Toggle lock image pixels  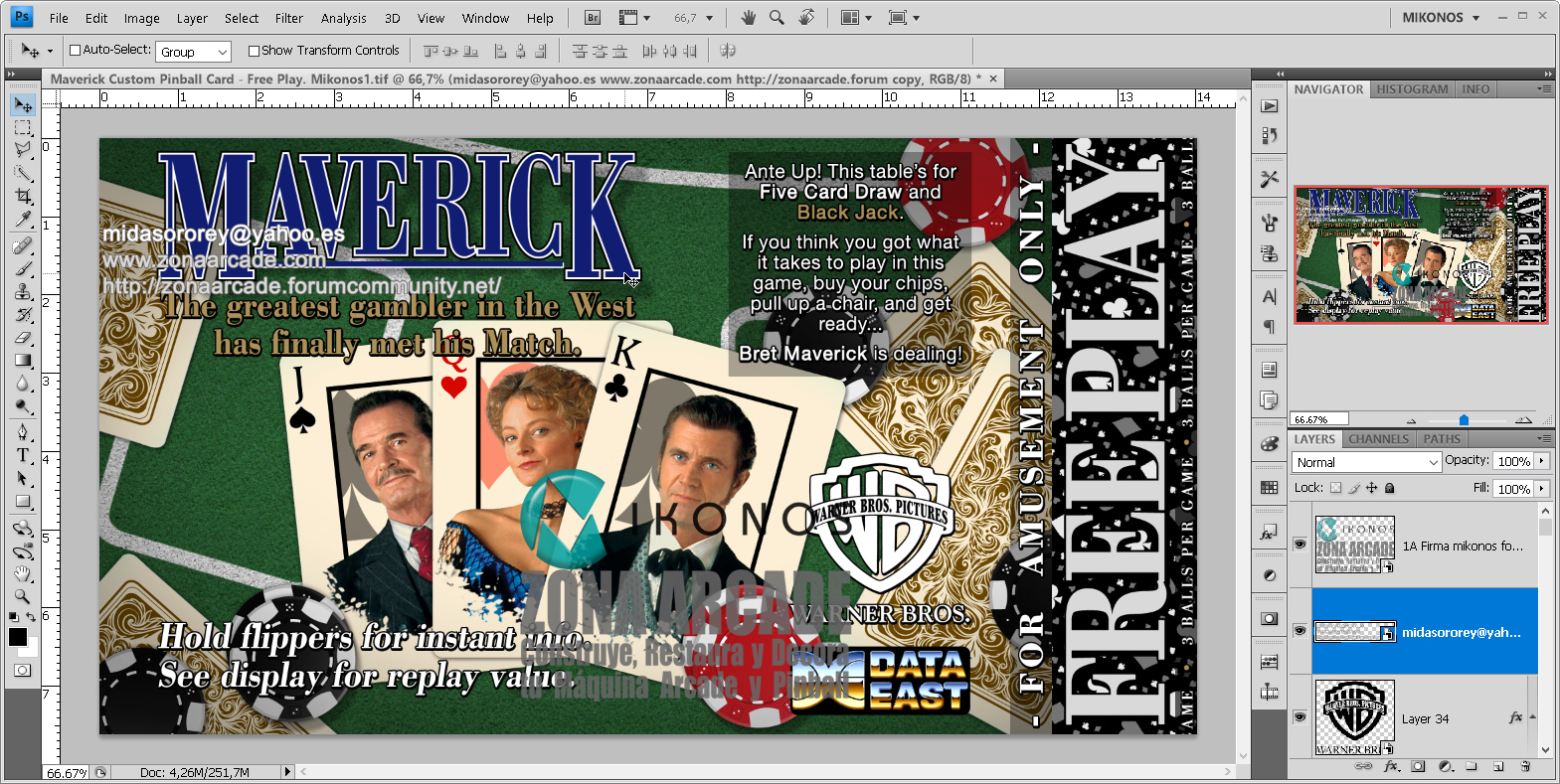click(x=1354, y=488)
